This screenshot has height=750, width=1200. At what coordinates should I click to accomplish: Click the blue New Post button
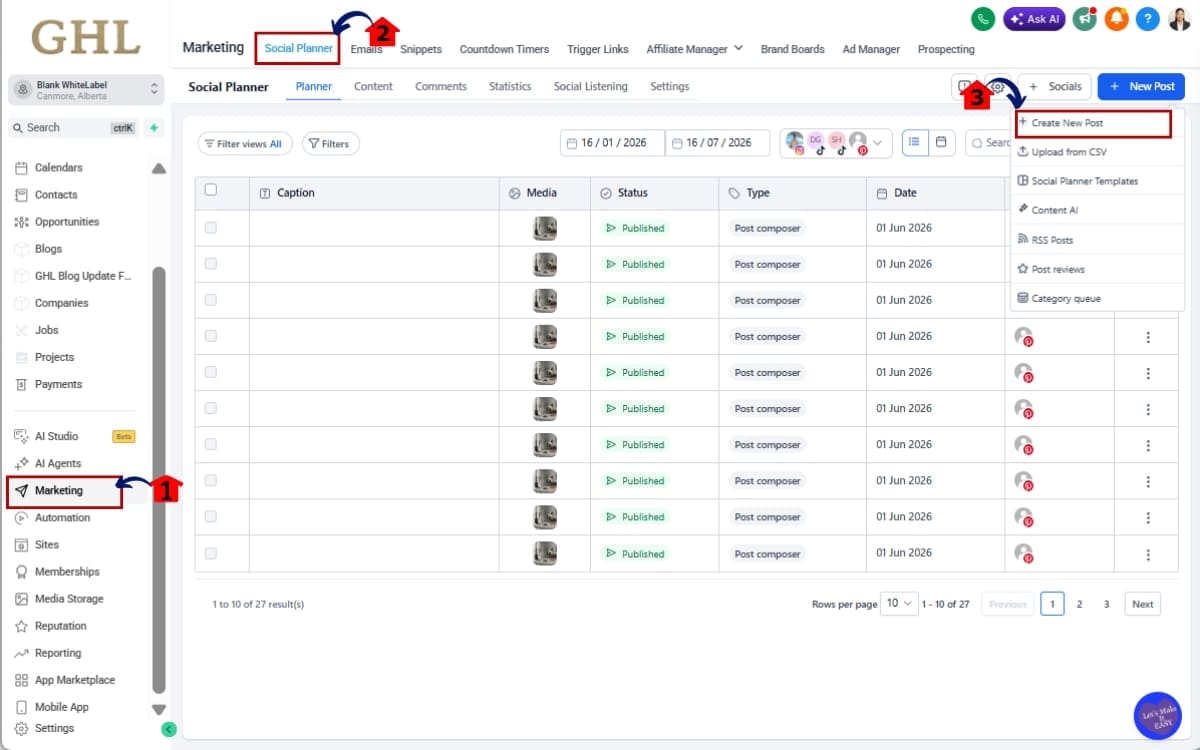click(1141, 87)
